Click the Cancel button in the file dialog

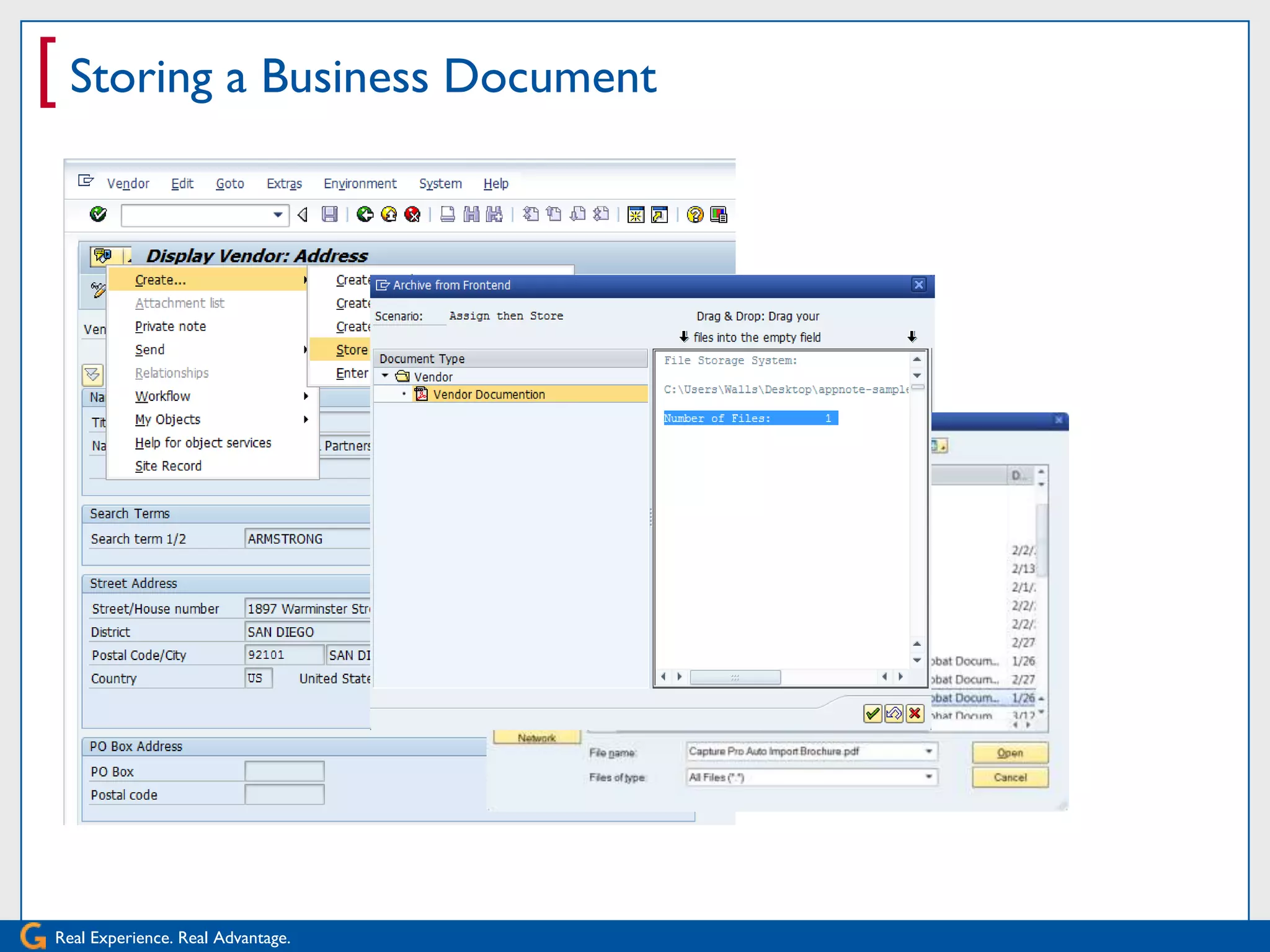[1010, 777]
